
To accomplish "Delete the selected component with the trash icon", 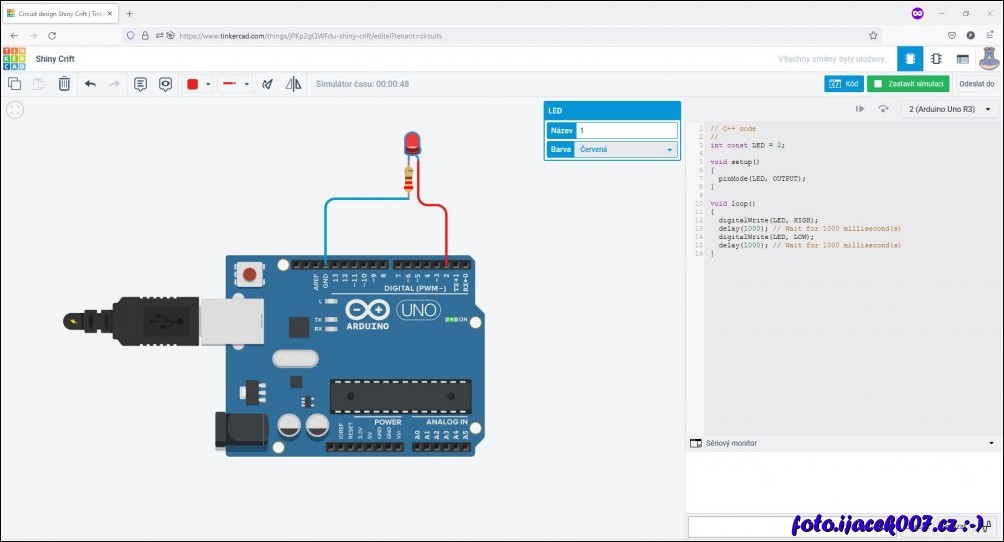I will (x=64, y=84).
